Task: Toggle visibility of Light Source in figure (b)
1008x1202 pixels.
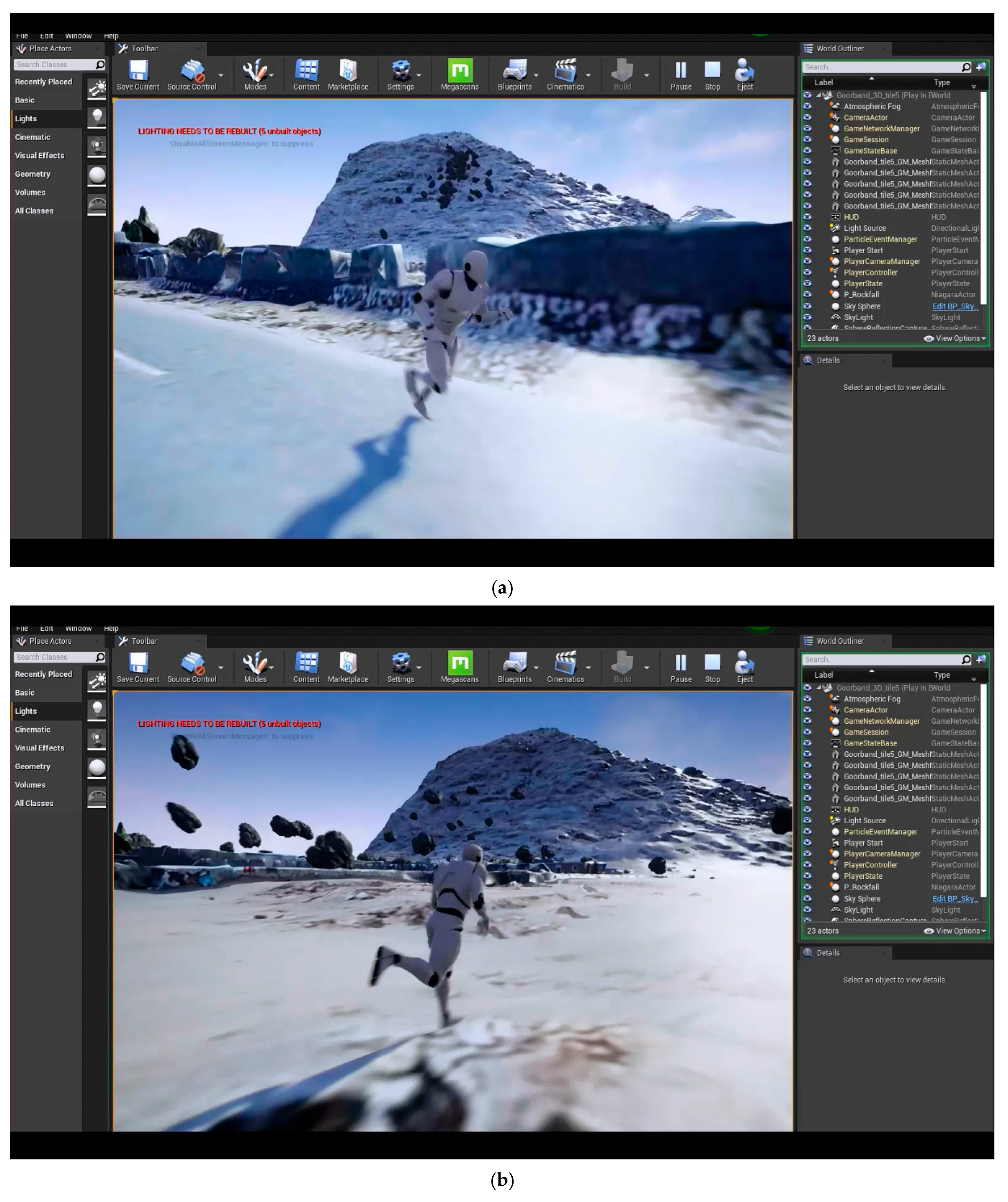Action: coord(807,821)
